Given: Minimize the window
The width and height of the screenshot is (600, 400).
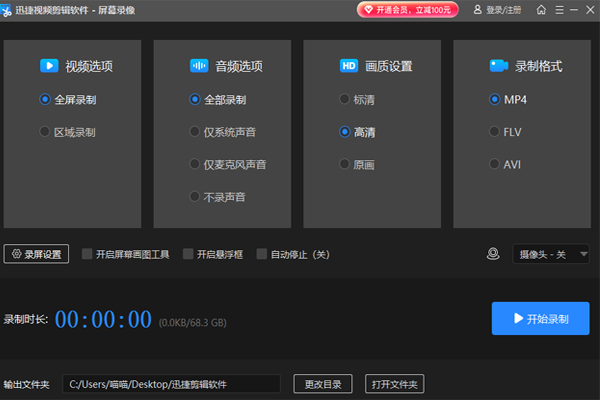Looking at the screenshot, I should [x=574, y=10].
